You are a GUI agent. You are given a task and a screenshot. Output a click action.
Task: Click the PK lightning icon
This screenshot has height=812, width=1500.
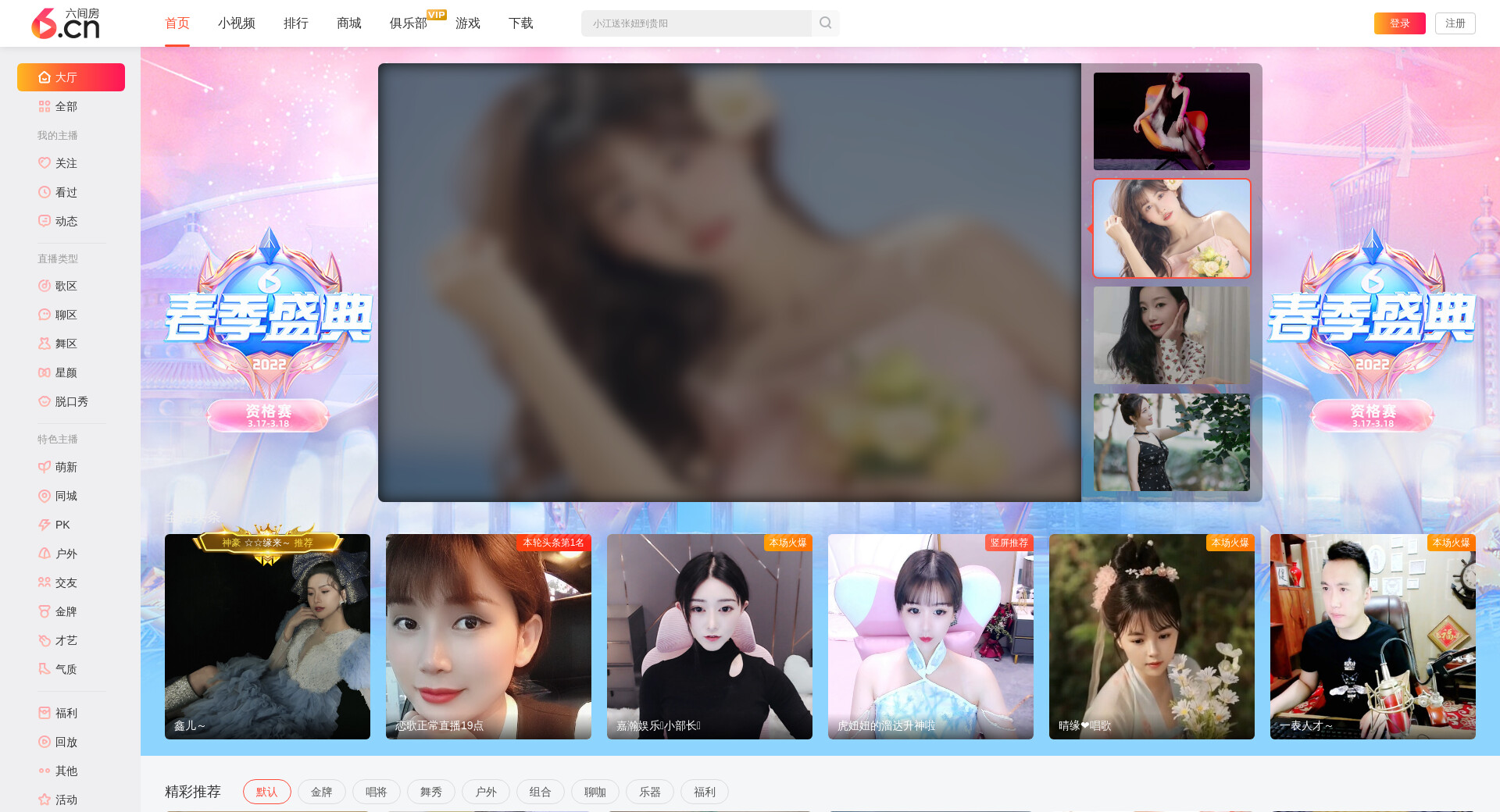(45, 525)
